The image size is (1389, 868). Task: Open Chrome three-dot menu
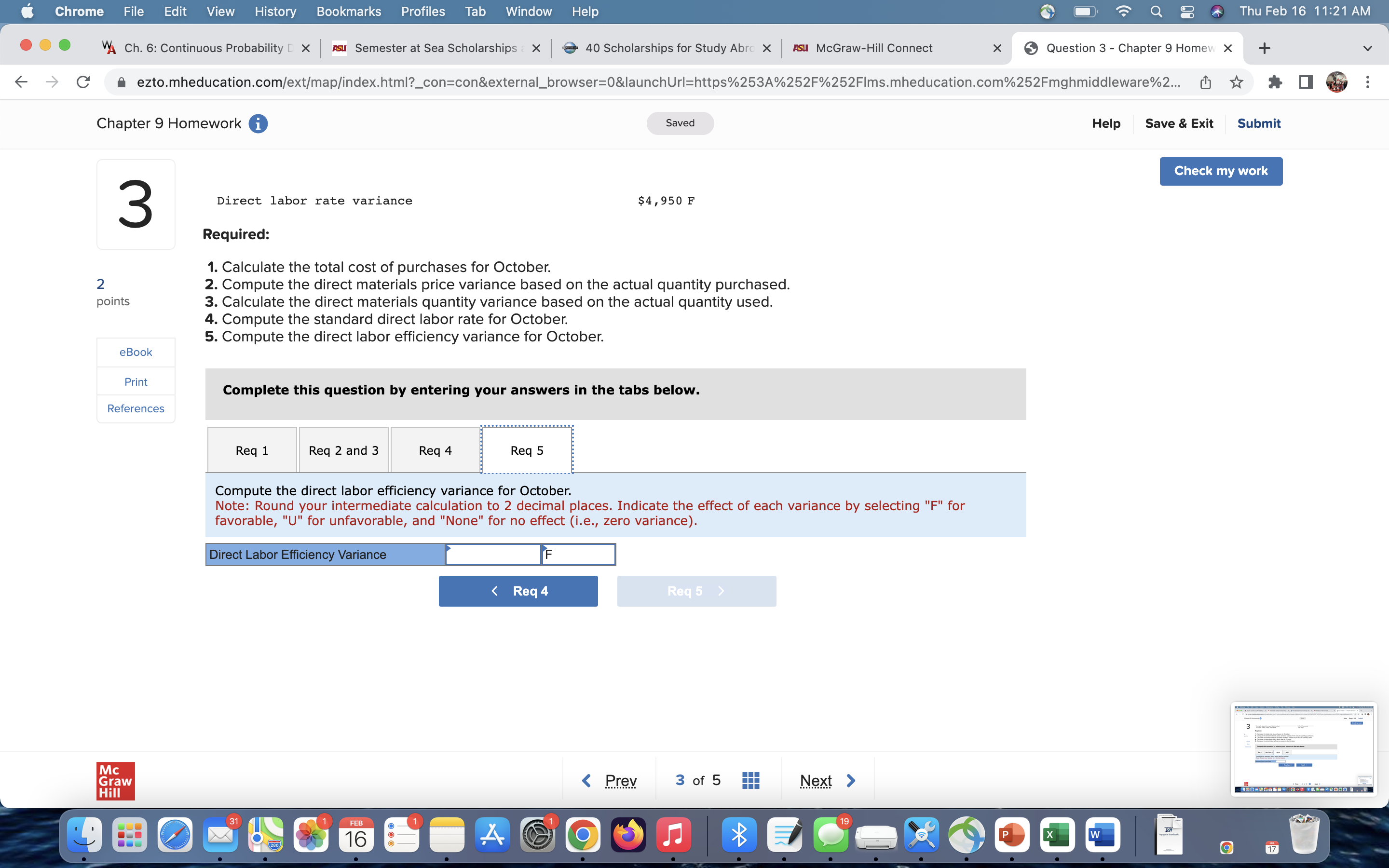pyautogui.click(x=1368, y=82)
